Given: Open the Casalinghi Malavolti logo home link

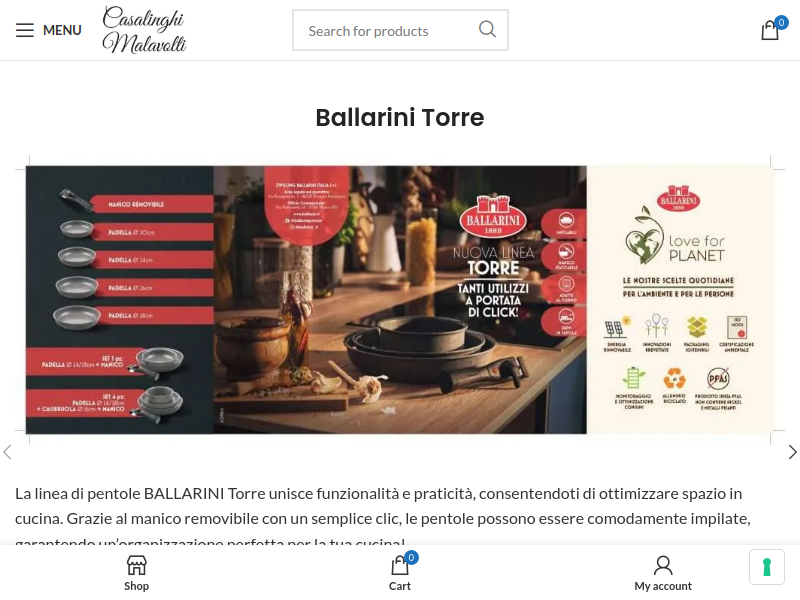Looking at the screenshot, I should point(144,30).
